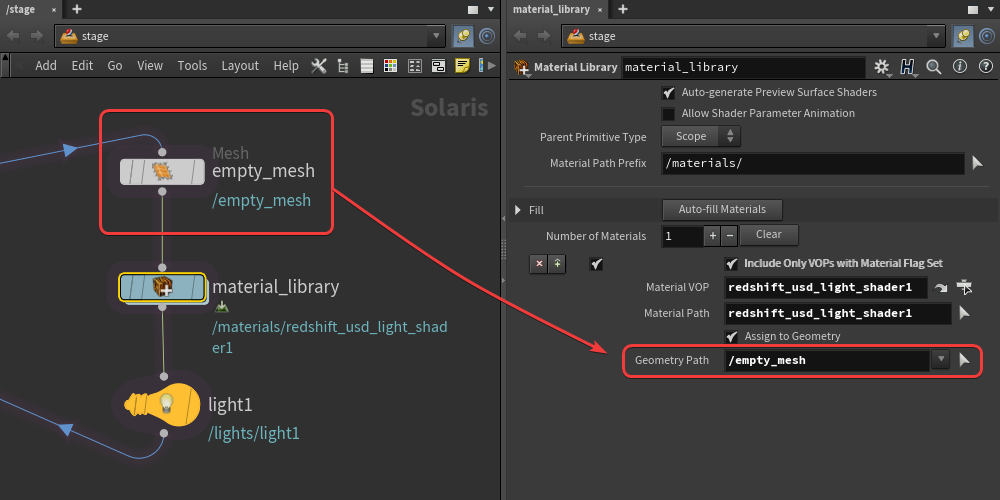Viewport: 1000px width, 500px height.
Task: Open the parameter pane tab options arrow
Action: point(991,10)
